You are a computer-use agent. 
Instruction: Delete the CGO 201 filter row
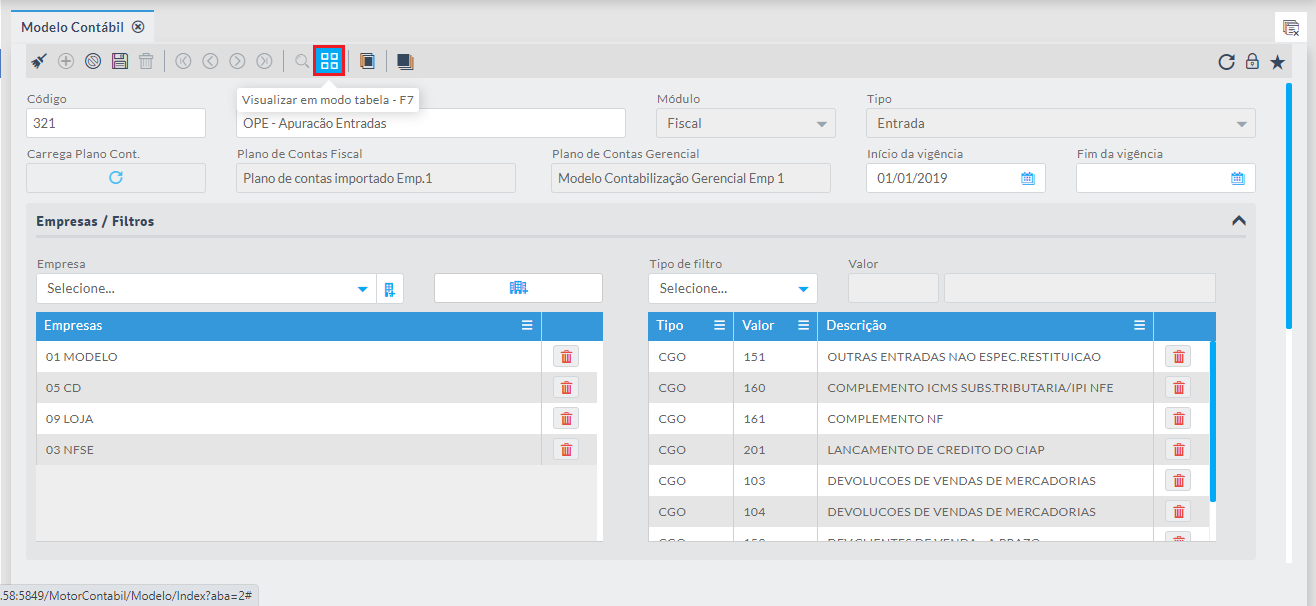[x=1178, y=450]
